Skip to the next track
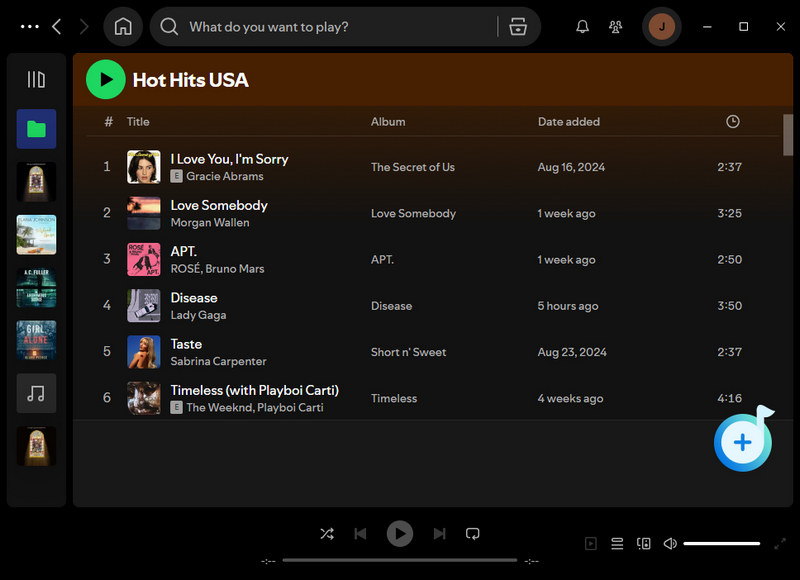The width and height of the screenshot is (800, 580). [x=439, y=534]
